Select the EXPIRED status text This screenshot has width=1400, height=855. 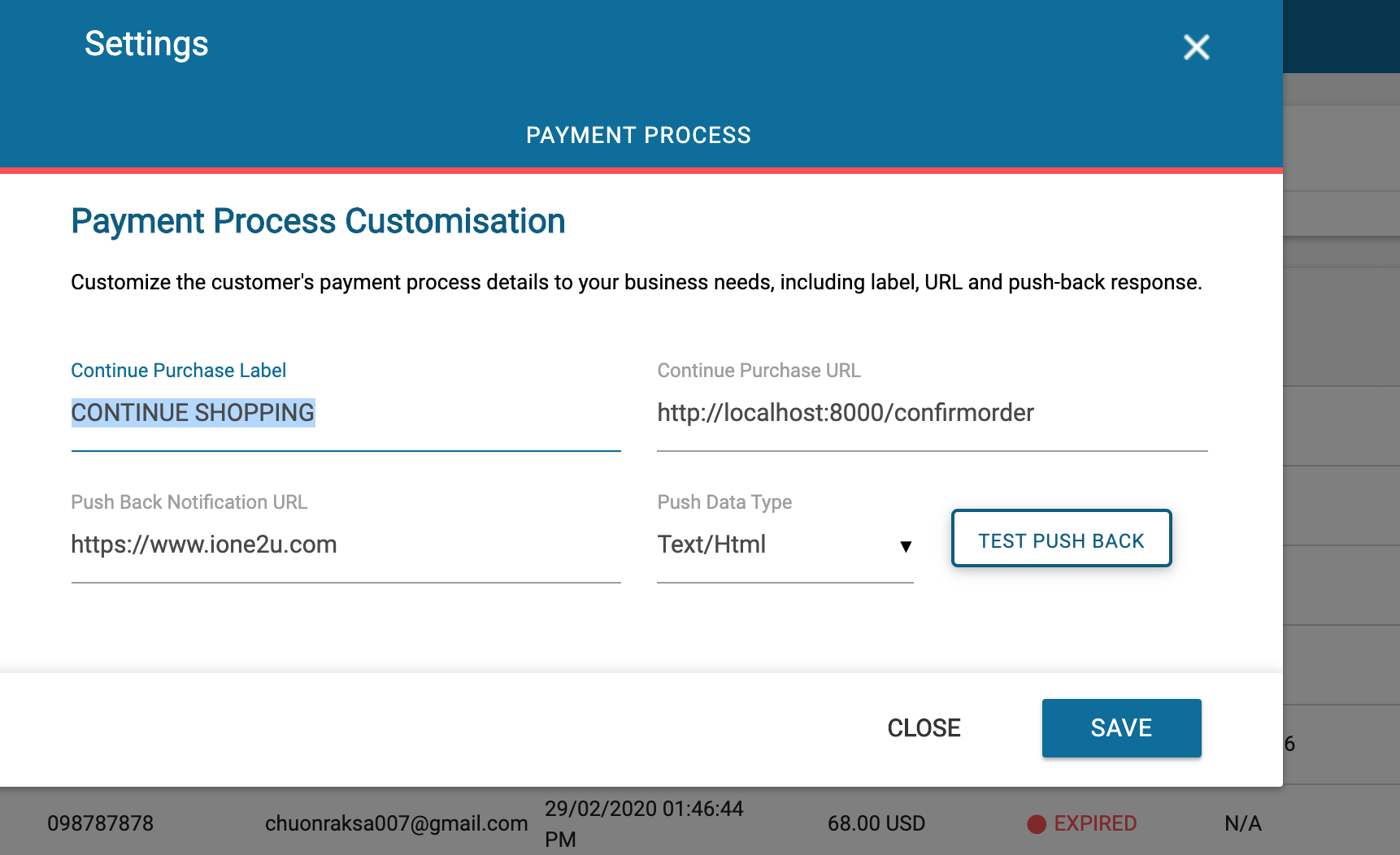pyautogui.click(x=1094, y=824)
